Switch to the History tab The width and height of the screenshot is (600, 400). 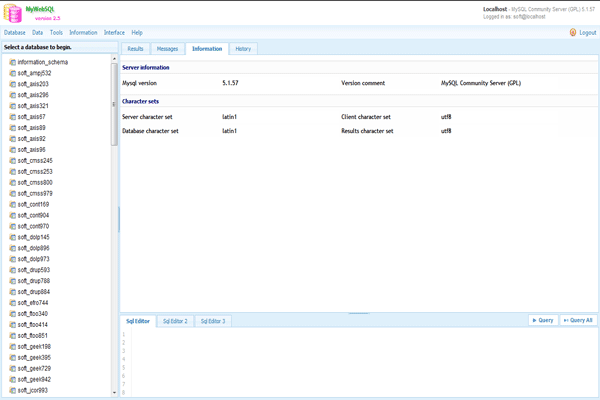pos(243,49)
